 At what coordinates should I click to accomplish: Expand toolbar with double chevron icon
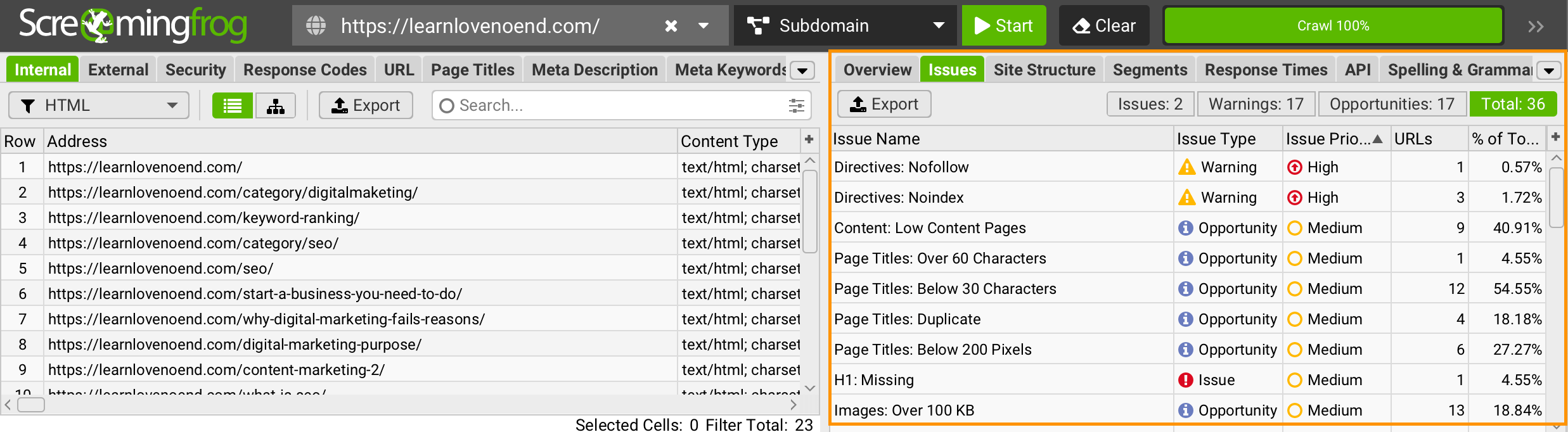[1536, 27]
